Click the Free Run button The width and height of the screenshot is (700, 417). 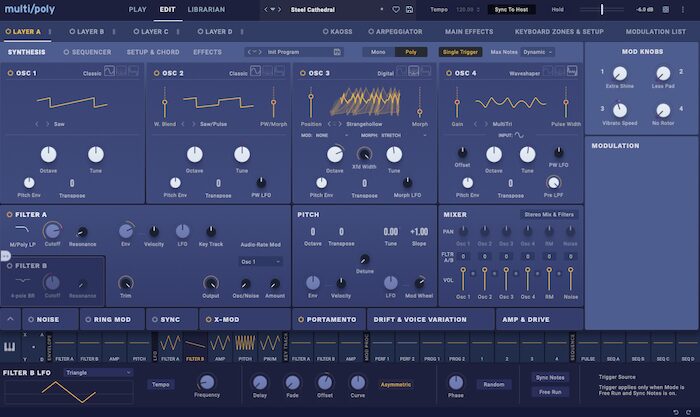coord(550,392)
